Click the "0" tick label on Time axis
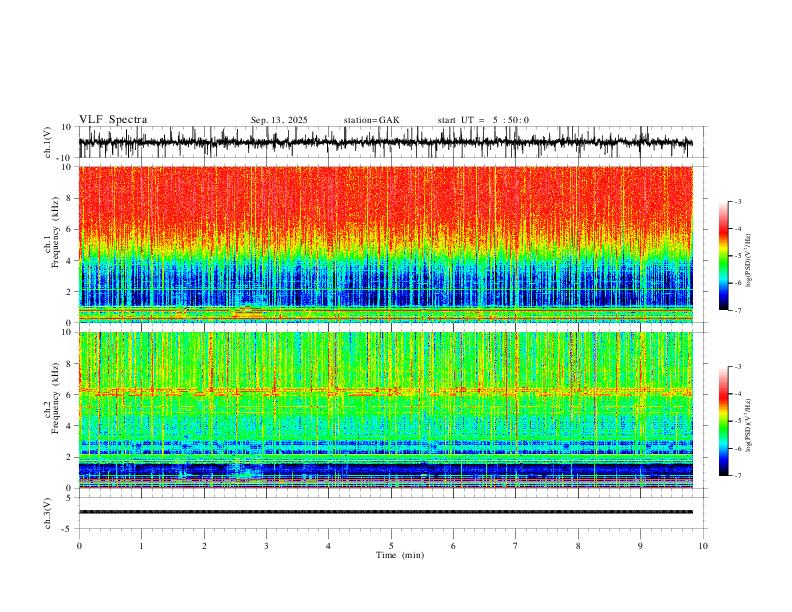The height and width of the screenshot is (612, 792). pos(79,546)
